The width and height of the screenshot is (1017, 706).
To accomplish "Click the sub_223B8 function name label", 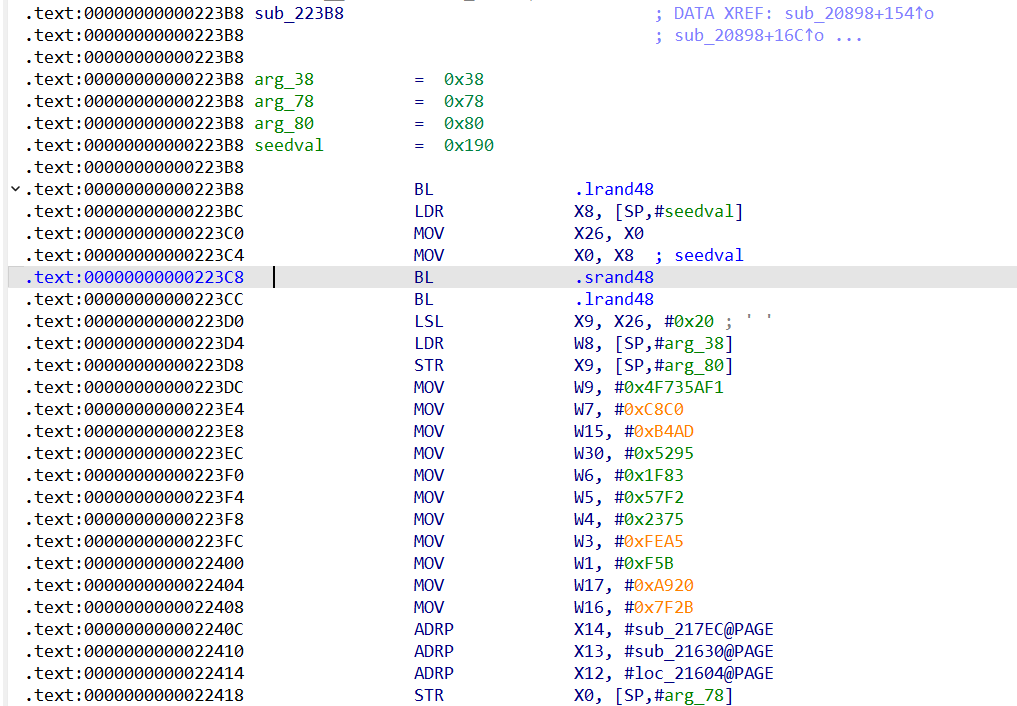I will point(299,13).
